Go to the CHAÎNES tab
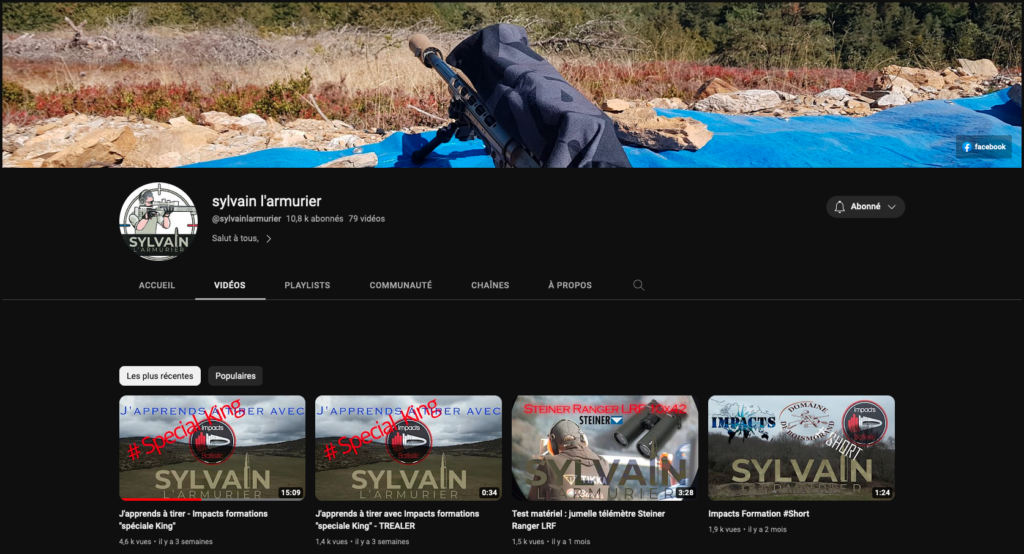The image size is (1024, 554). point(490,285)
